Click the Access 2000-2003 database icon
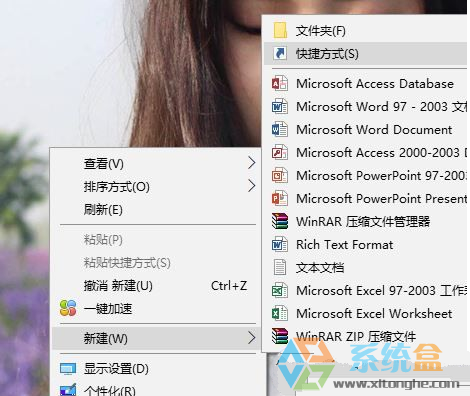 click(x=280, y=153)
